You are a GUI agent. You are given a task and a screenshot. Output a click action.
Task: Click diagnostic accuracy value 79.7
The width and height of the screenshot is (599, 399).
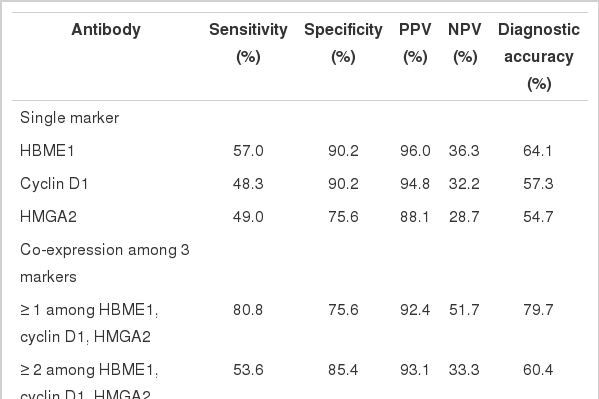coord(538,310)
